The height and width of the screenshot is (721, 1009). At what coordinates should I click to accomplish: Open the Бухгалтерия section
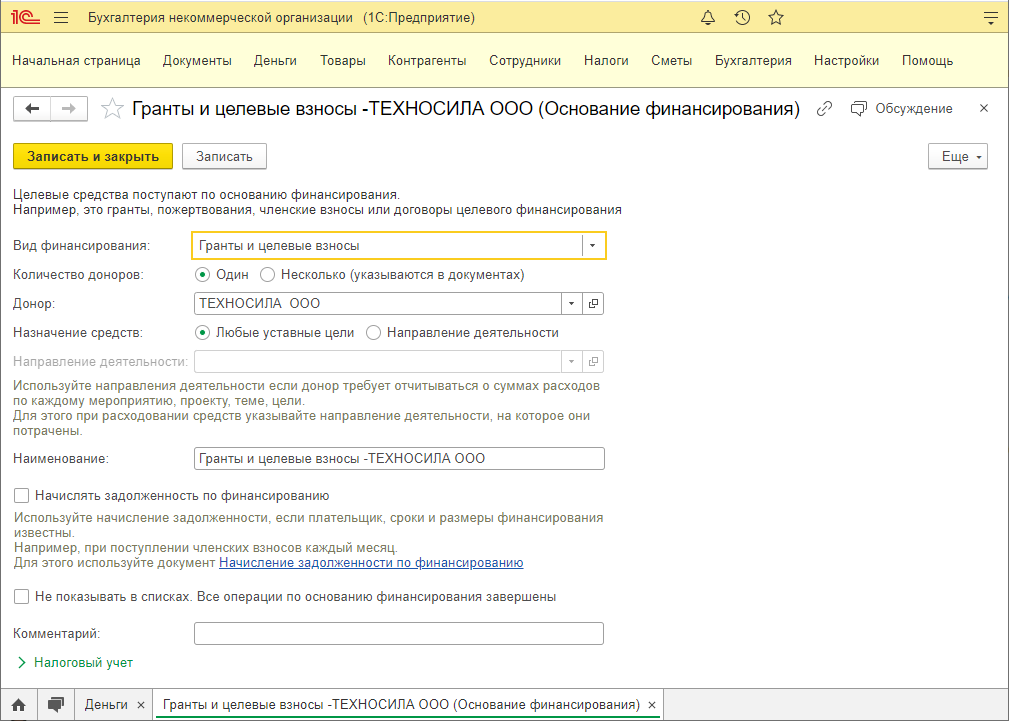pos(753,61)
